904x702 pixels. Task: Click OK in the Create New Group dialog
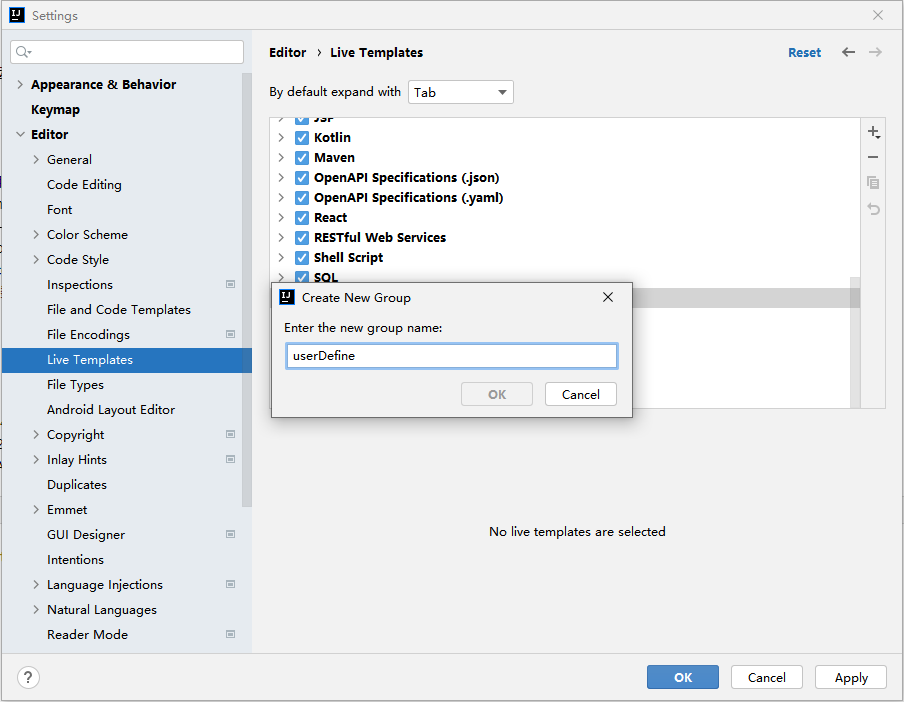pyautogui.click(x=497, y=394)
